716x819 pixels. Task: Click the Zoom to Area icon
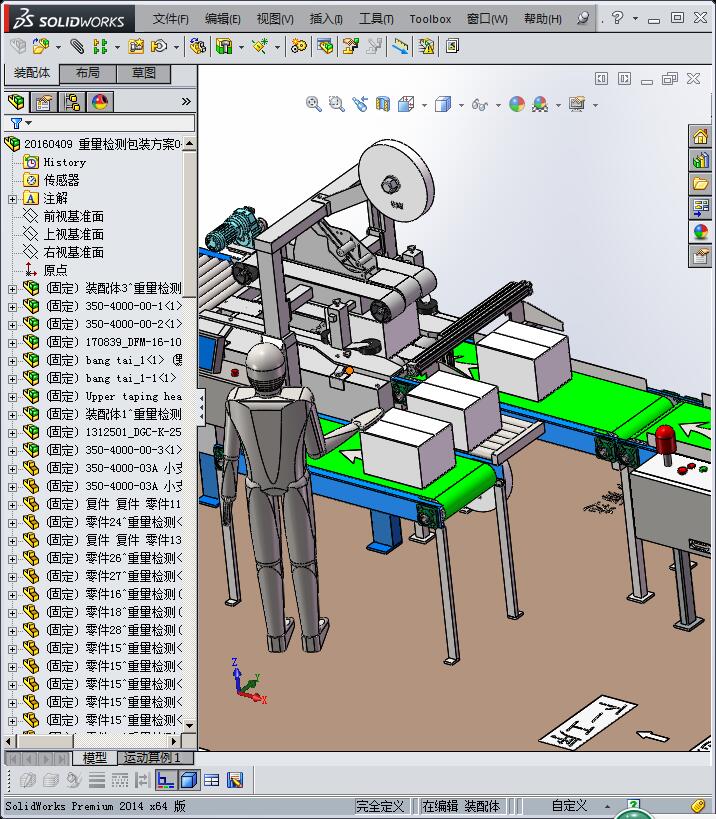point(337,104)
